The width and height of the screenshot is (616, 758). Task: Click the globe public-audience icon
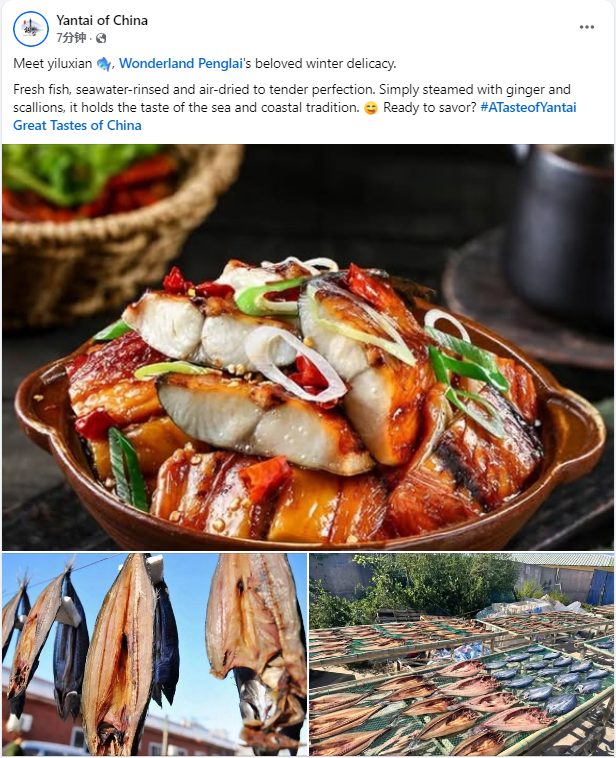(101, 38)
